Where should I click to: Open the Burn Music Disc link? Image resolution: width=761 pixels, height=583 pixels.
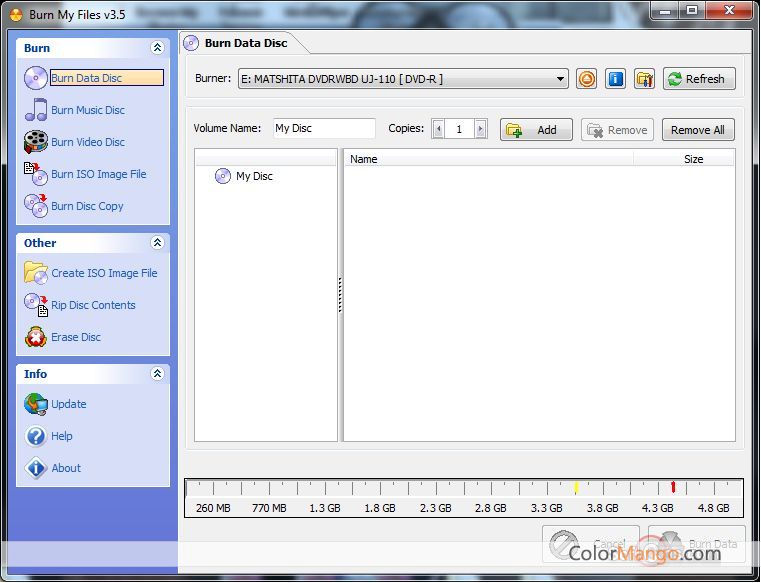coord(88,110)
